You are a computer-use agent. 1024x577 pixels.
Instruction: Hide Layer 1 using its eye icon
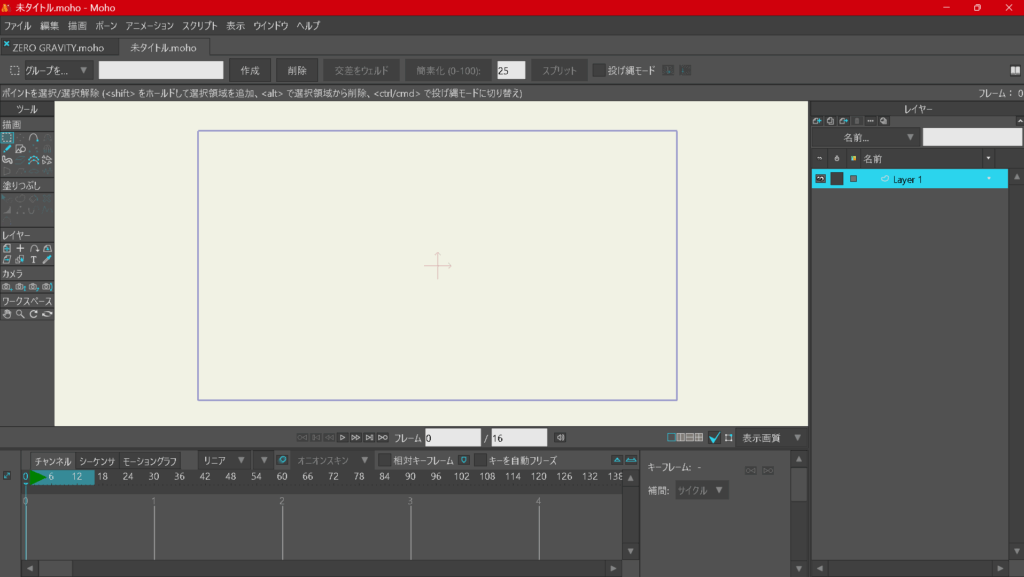coord(820,179)
